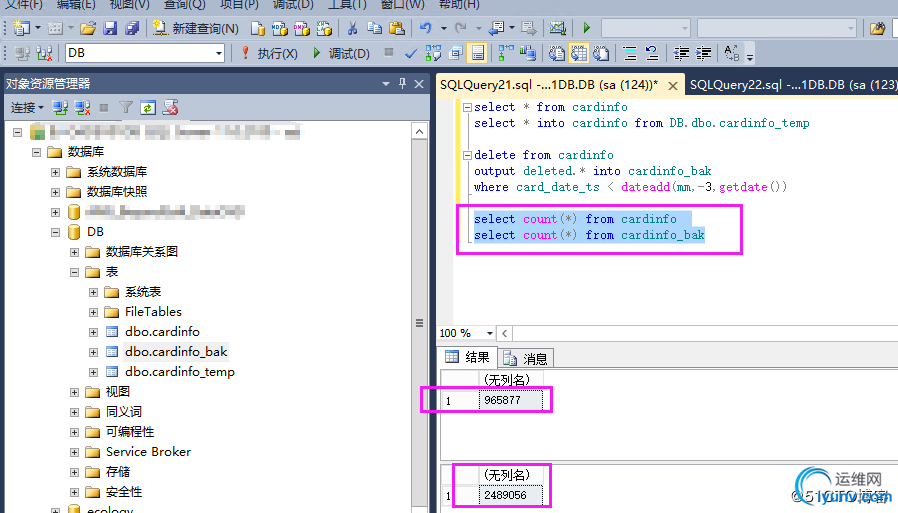The width and height of the screenshot is (898, 513).
Task: Undo the last edit
Action: coord(426,28)
